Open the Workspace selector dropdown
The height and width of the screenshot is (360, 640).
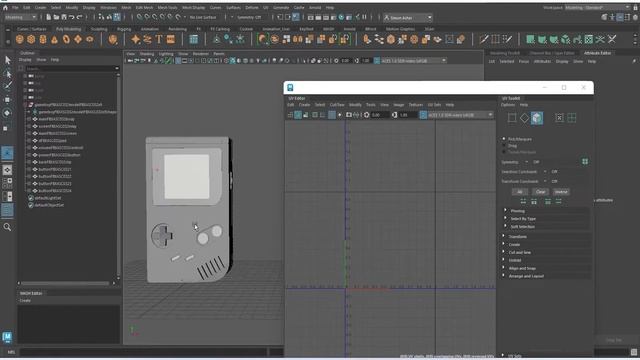598,7
